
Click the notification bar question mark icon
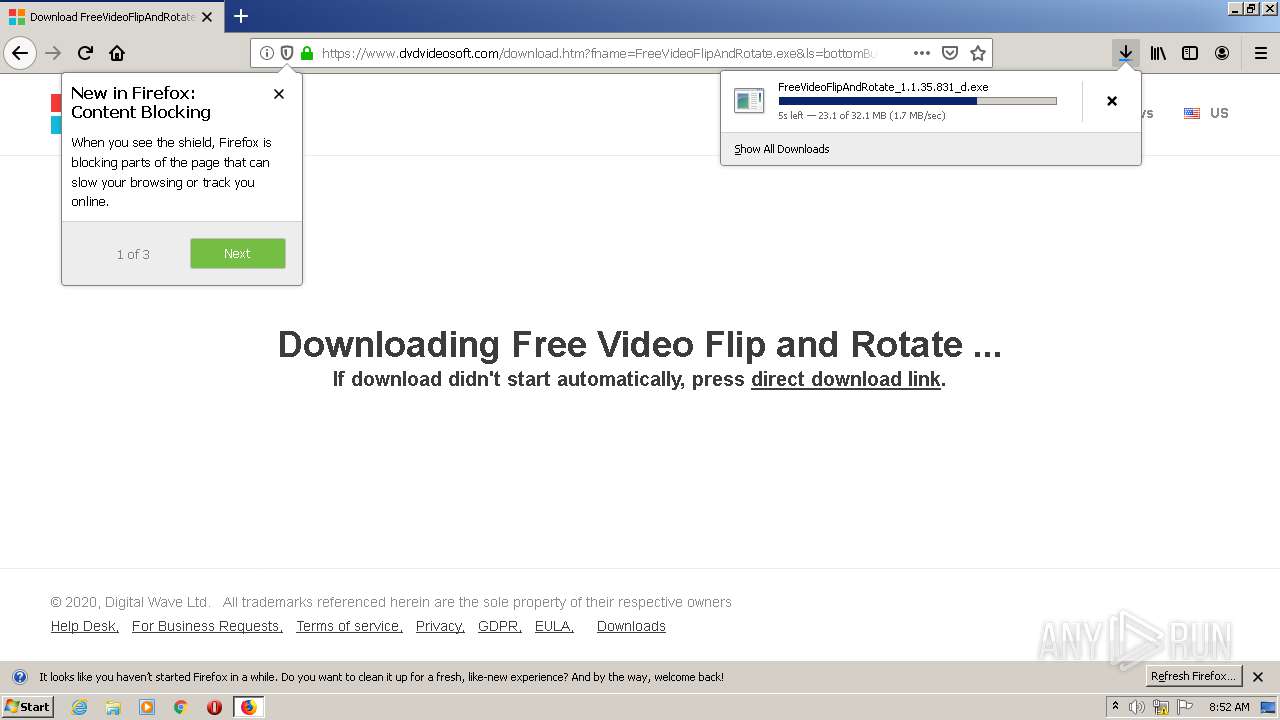coord(19,677)
